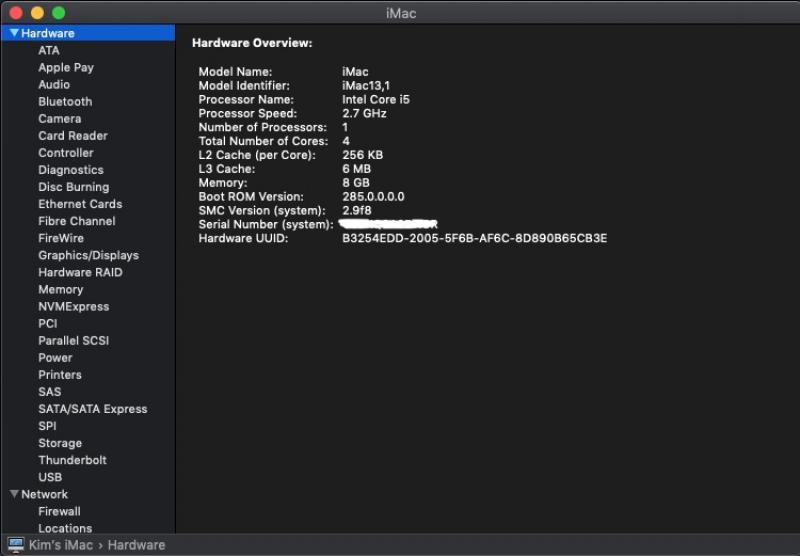Screen dimensions: 800x556
Task: Select NVMExpress in the sidebar
Action: 73,306
